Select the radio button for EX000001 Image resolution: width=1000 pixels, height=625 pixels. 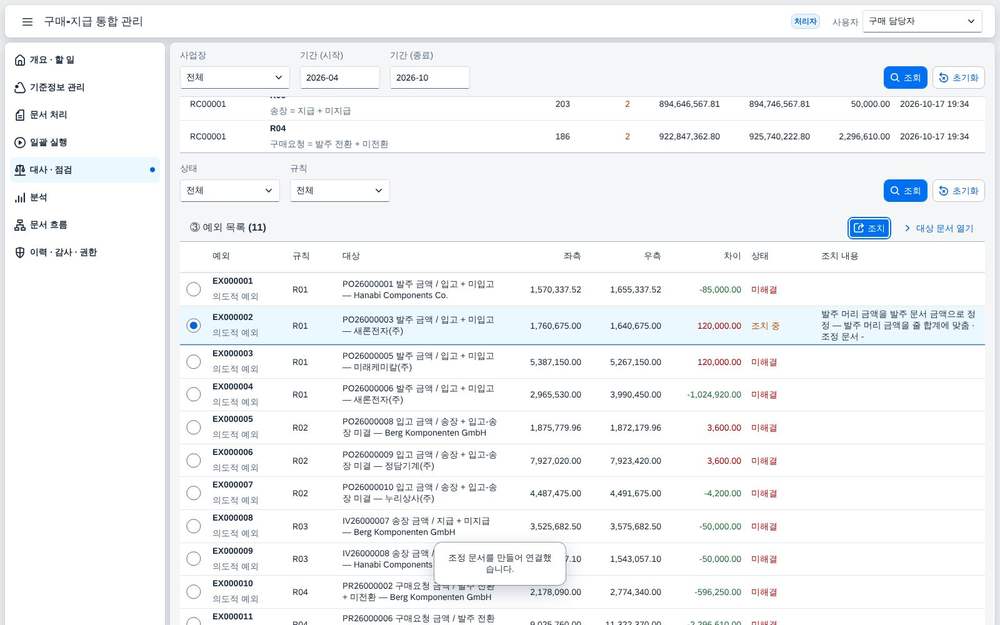click(193, 290)
